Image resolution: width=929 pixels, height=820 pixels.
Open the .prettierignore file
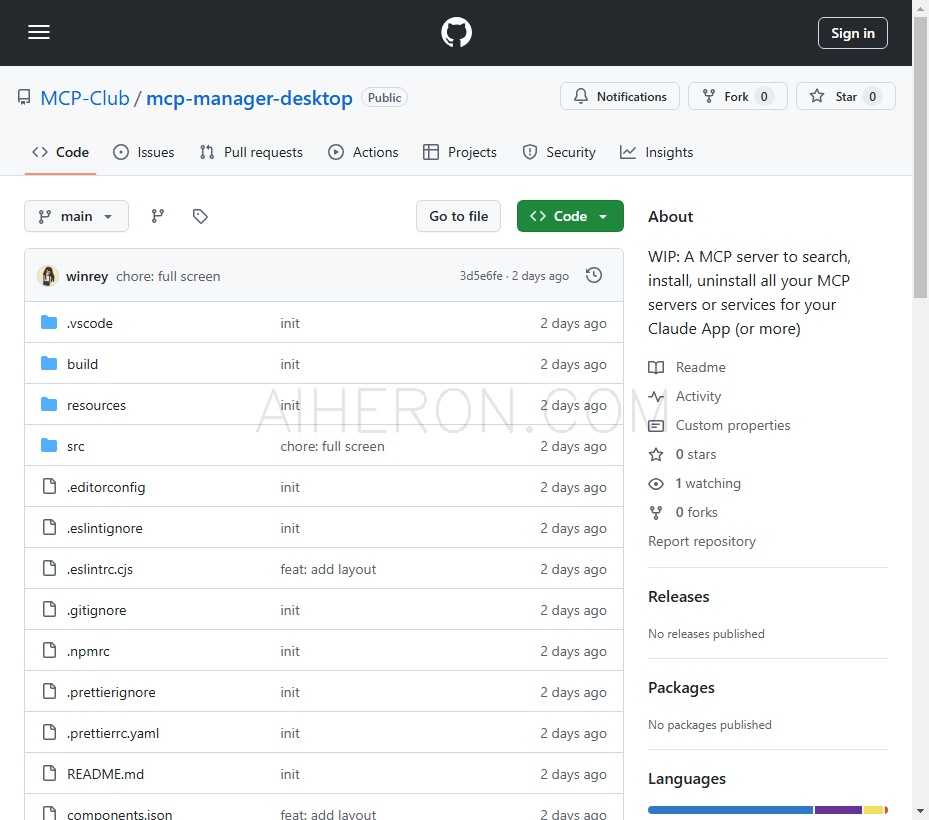pyautogui.click(x=111, y=692)
